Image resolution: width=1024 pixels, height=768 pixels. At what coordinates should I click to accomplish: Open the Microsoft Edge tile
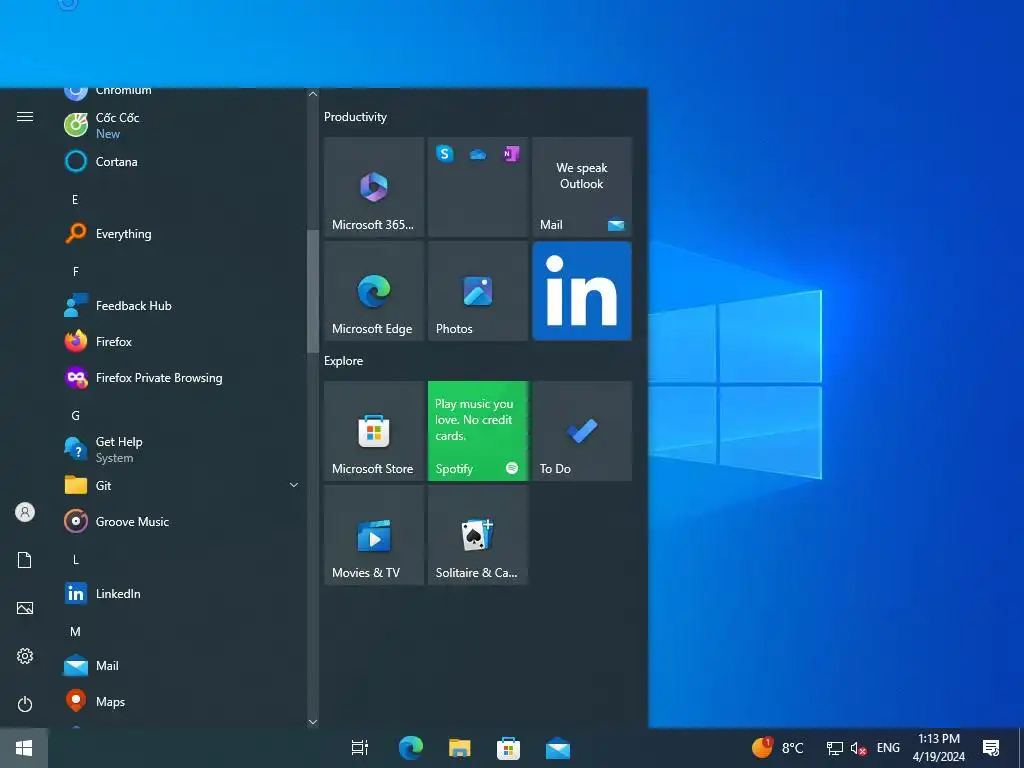click(x=374, y=291)
